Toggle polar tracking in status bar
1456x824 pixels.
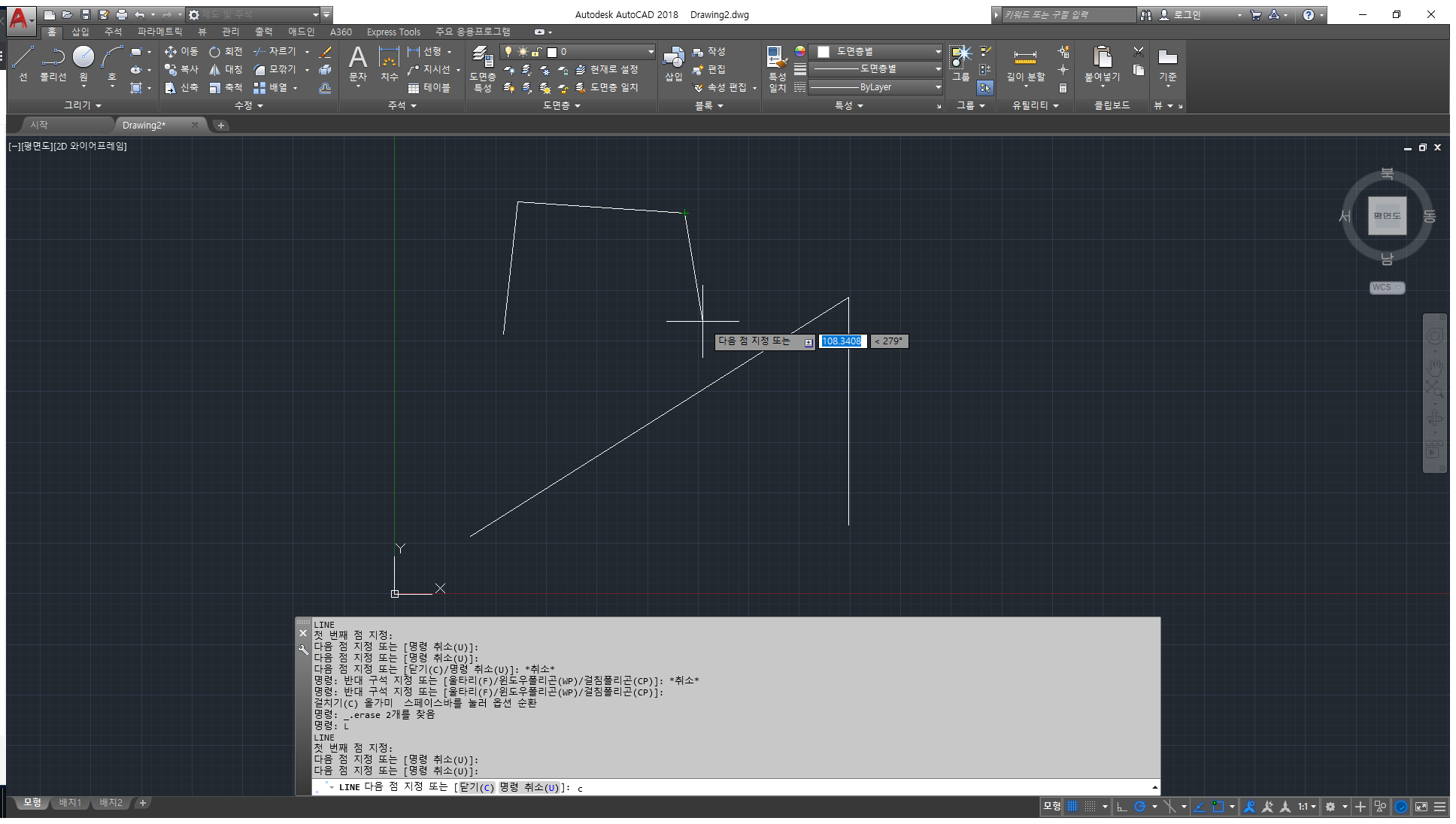click(x=1140, y=807)
